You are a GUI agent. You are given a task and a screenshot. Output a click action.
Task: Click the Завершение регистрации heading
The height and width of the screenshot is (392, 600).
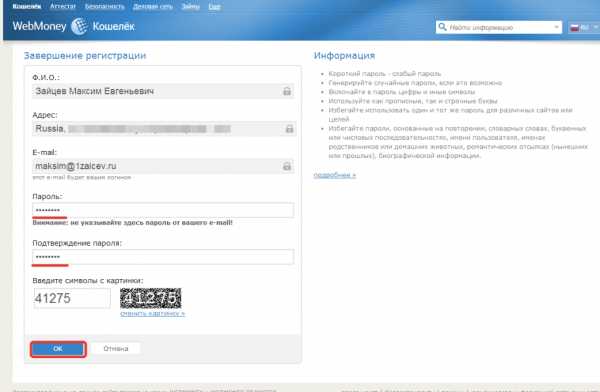coord(85,56)
